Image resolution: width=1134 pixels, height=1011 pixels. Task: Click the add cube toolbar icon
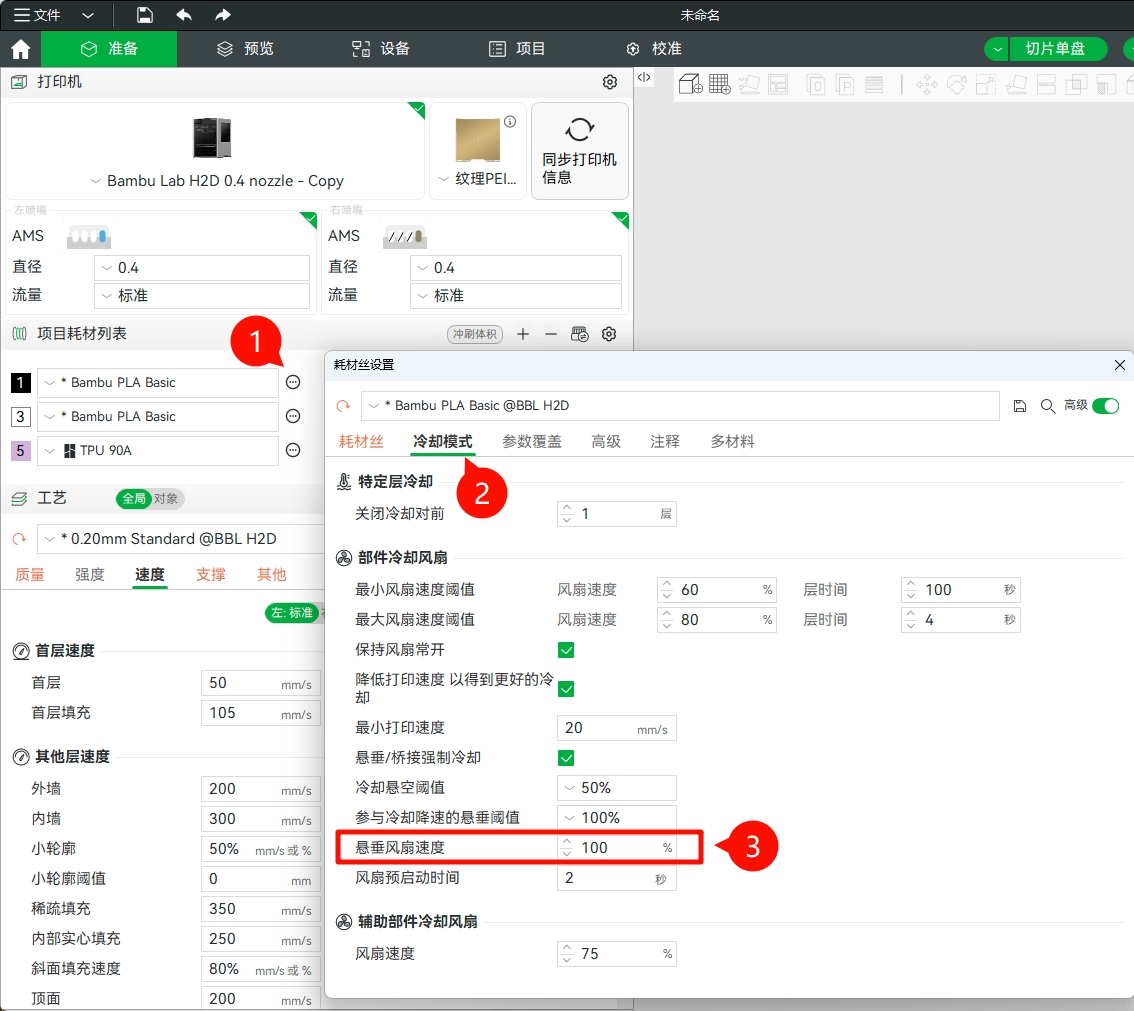(x=691, y=85)
